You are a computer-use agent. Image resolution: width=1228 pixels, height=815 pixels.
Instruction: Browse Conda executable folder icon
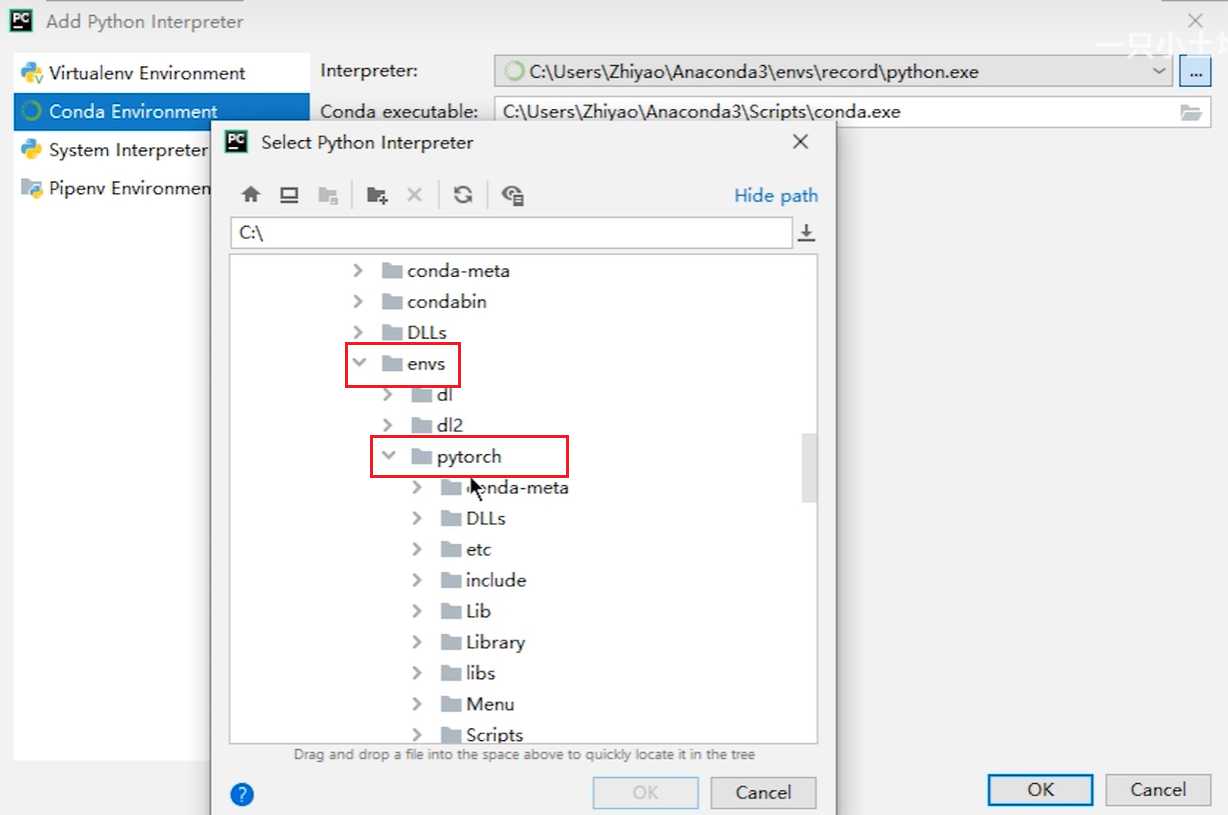1190,112
